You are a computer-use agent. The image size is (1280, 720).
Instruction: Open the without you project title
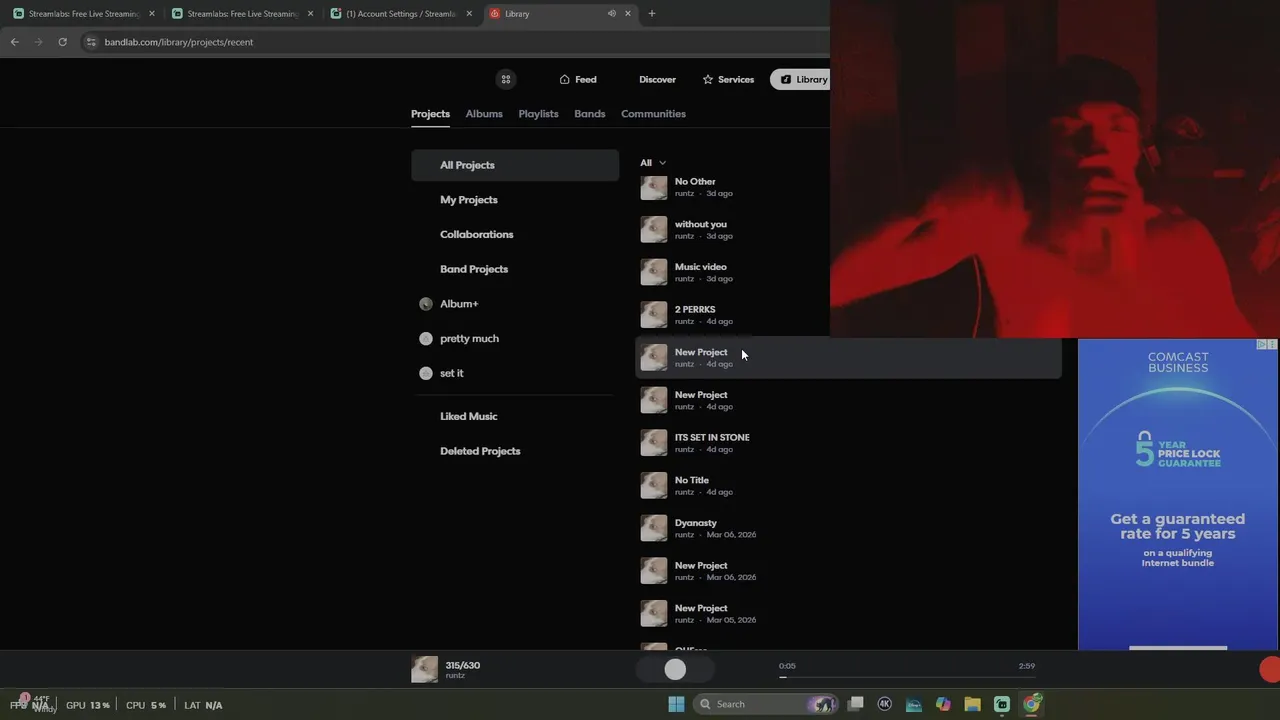coord(700,224)
